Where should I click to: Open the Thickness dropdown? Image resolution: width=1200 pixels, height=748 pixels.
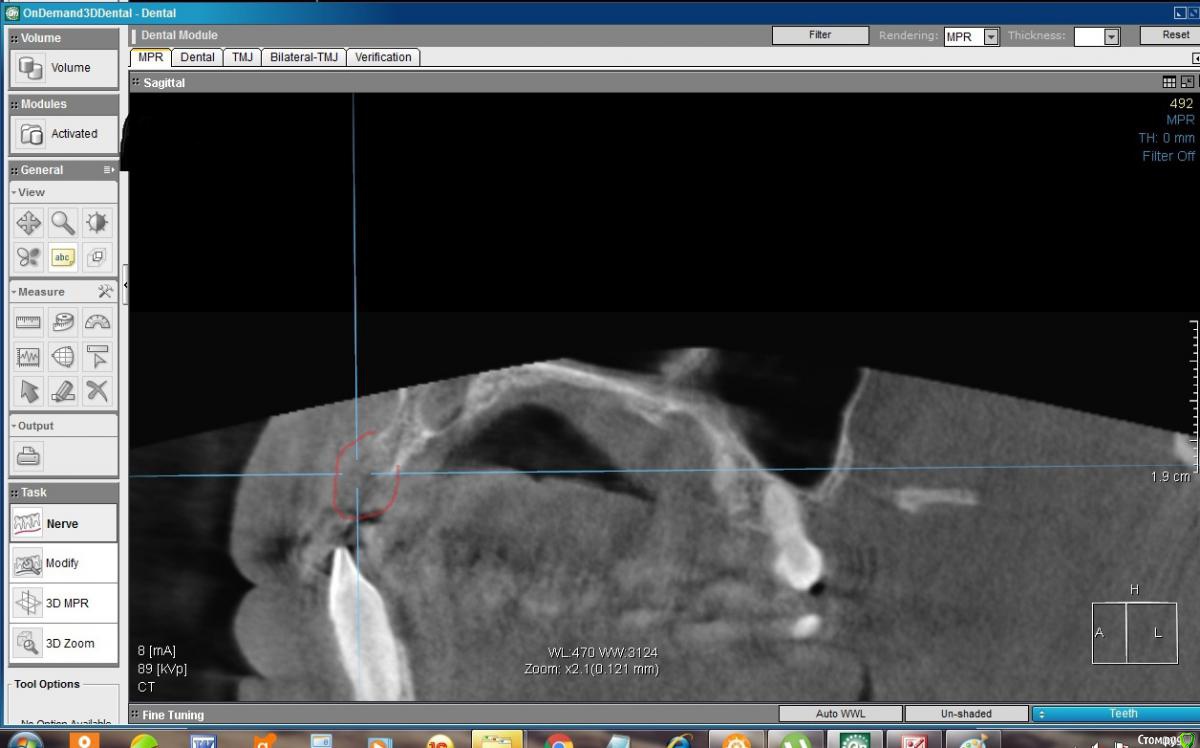coord(1111,37)
